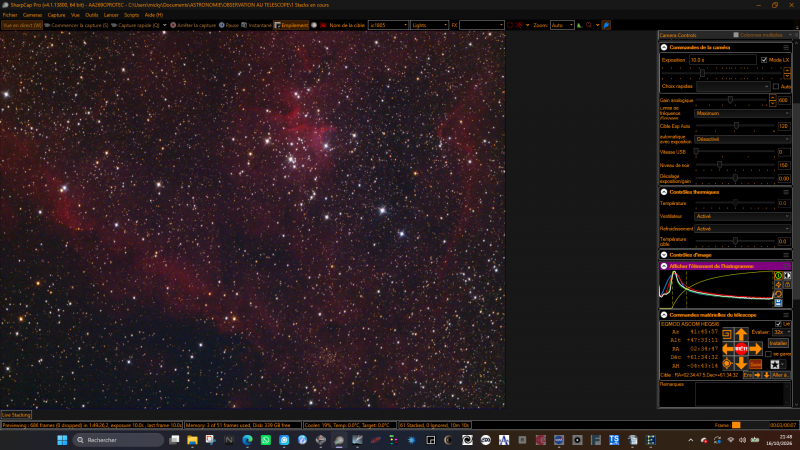Click the histogram horizontal zoom icon
The image size is (800, 450).
[787, 276]
